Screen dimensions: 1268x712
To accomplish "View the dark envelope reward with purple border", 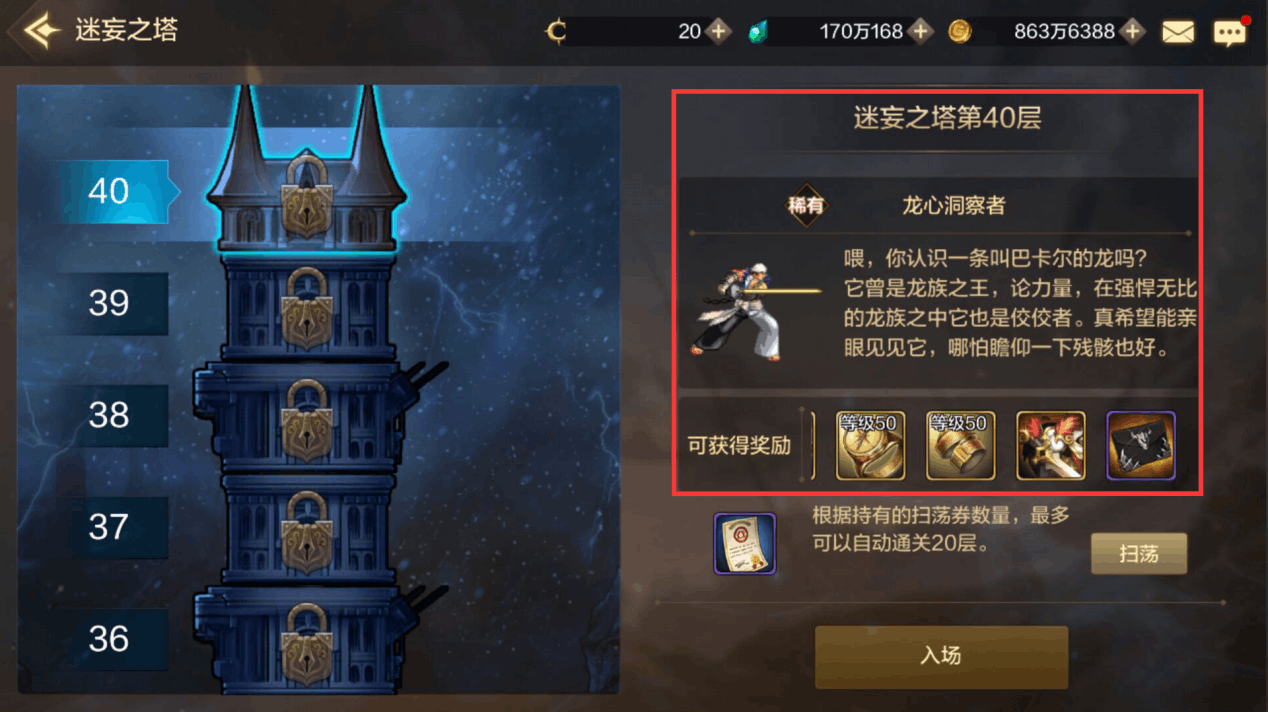I will click(x=1141, y=445).
